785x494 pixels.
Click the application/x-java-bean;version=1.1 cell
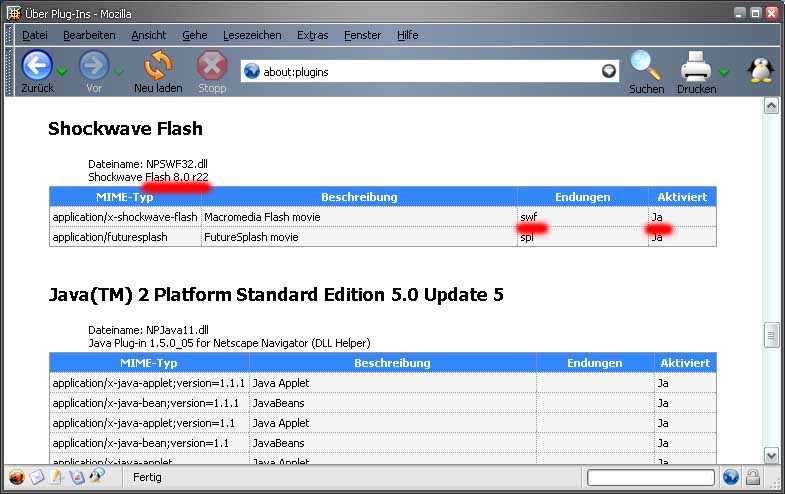click(149, 443)
